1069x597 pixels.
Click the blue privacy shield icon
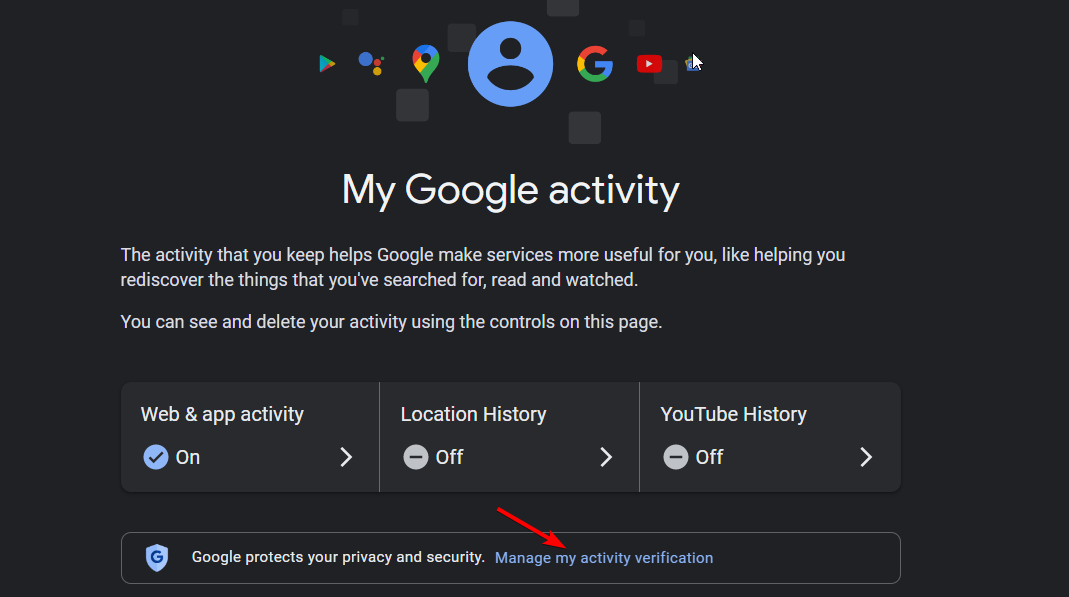click(157, 557)
